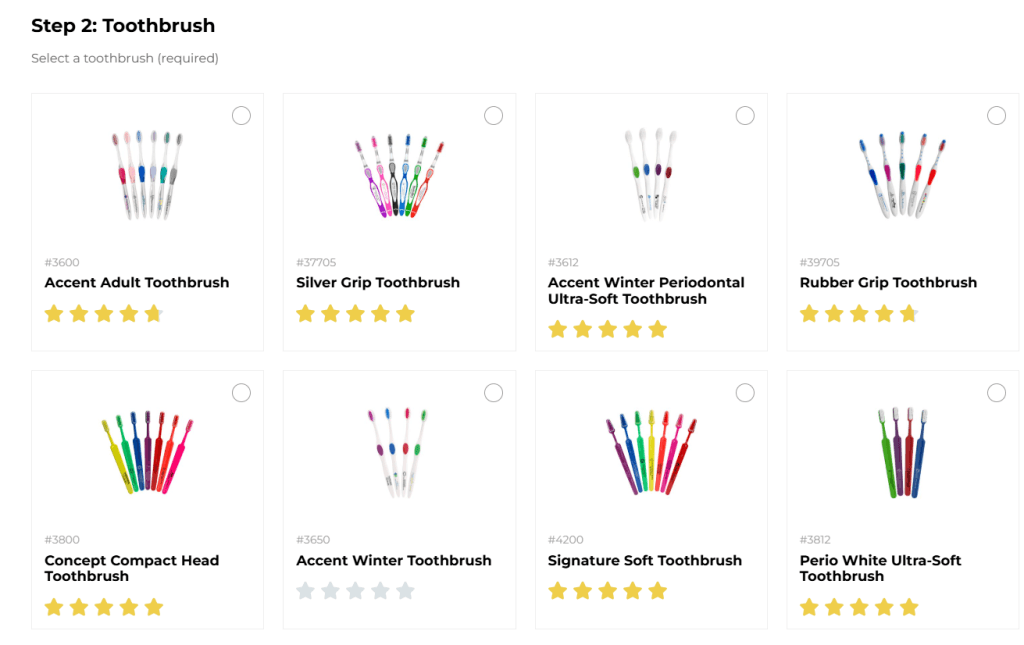Click the Accent Winter Toothbrush title
Image resolution: width=1024 pixels, height=645 pixels.
pos(394,561)
